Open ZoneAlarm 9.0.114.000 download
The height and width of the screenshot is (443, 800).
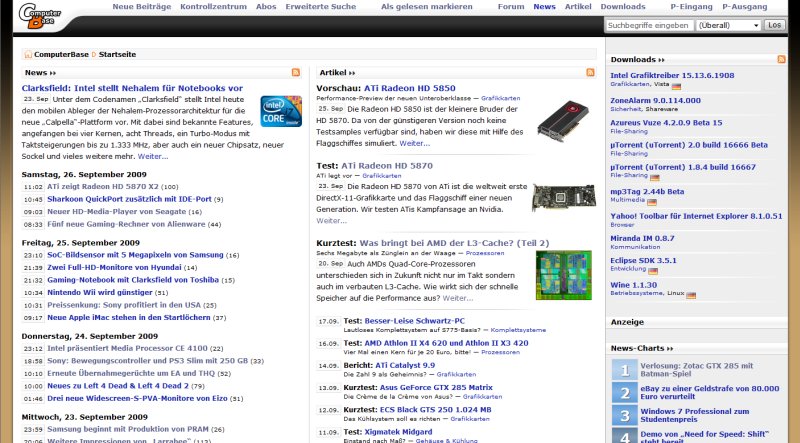pyautogui.click(x=655, y=101)
